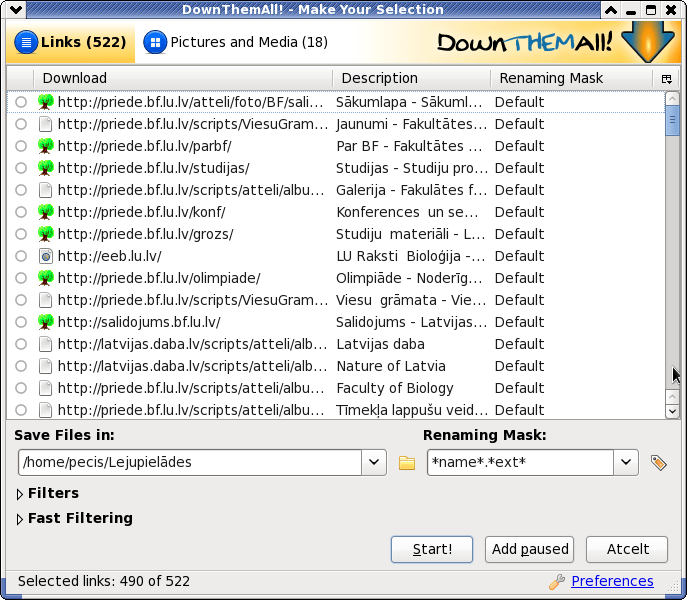Click the Default mask cell in the Olimpiāde row

coord(519,278)
